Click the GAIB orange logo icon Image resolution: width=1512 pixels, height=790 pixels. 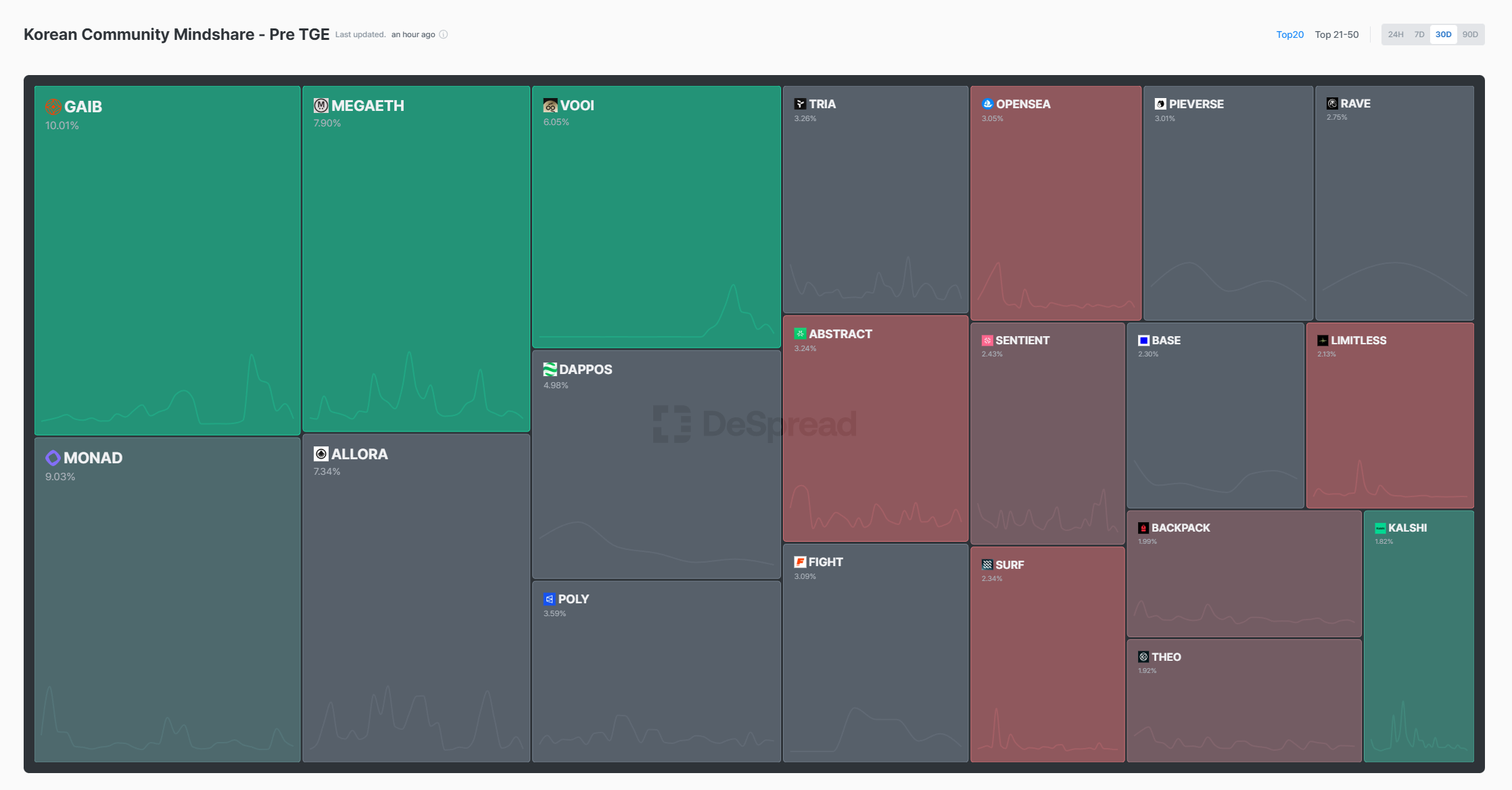[53, 107]
